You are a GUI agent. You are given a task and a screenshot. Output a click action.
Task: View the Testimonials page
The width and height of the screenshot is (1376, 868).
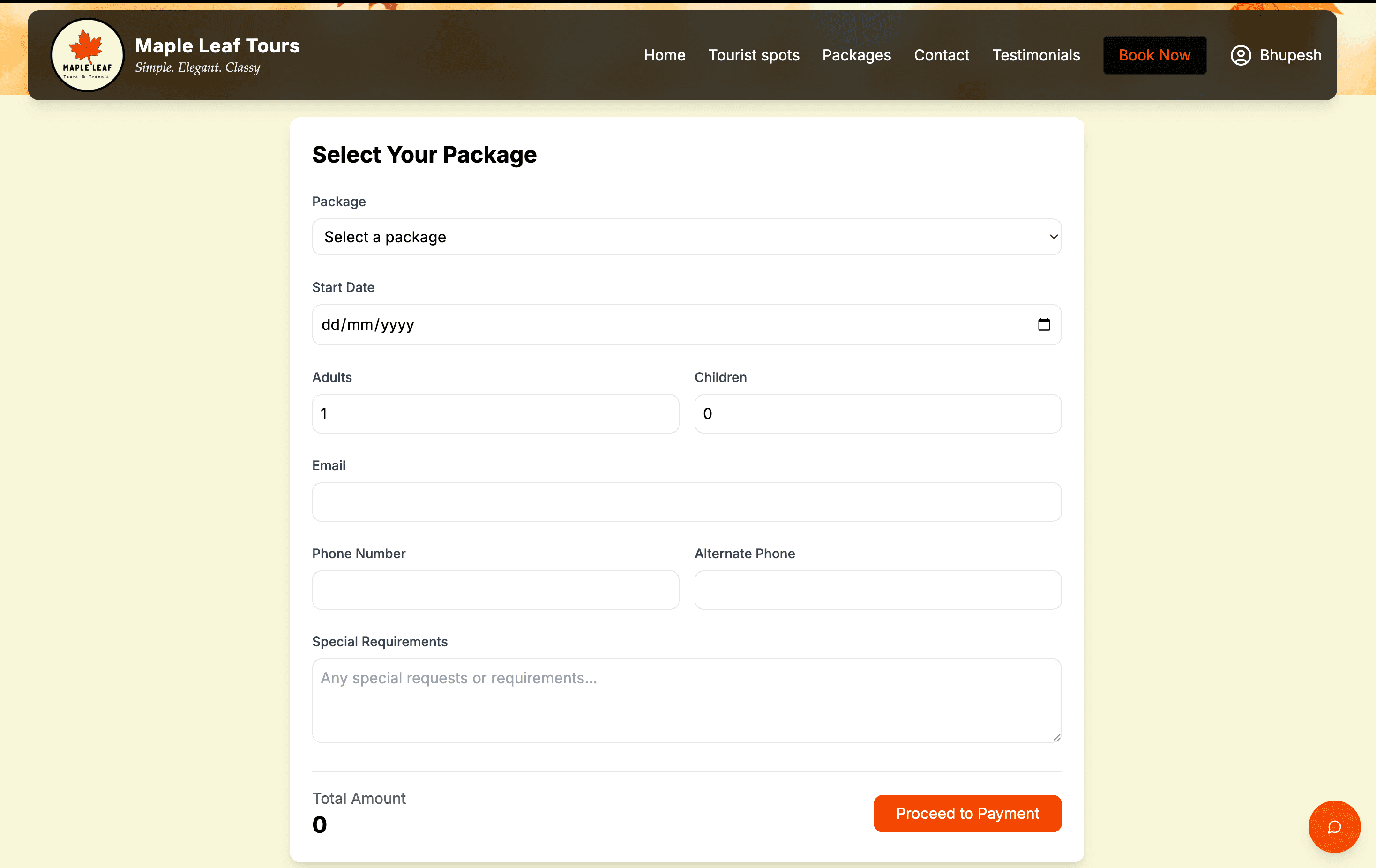pyautogui.click(x=1035, y=55)
